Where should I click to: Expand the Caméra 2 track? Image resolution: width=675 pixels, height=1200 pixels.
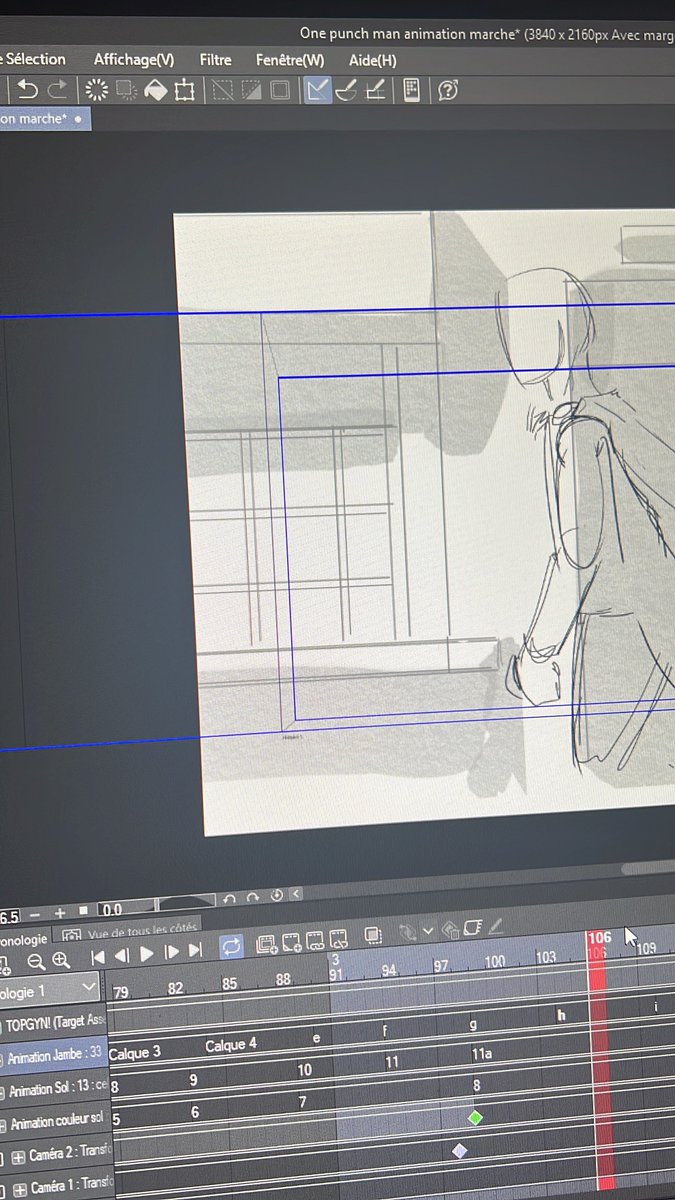point(18,1158)
